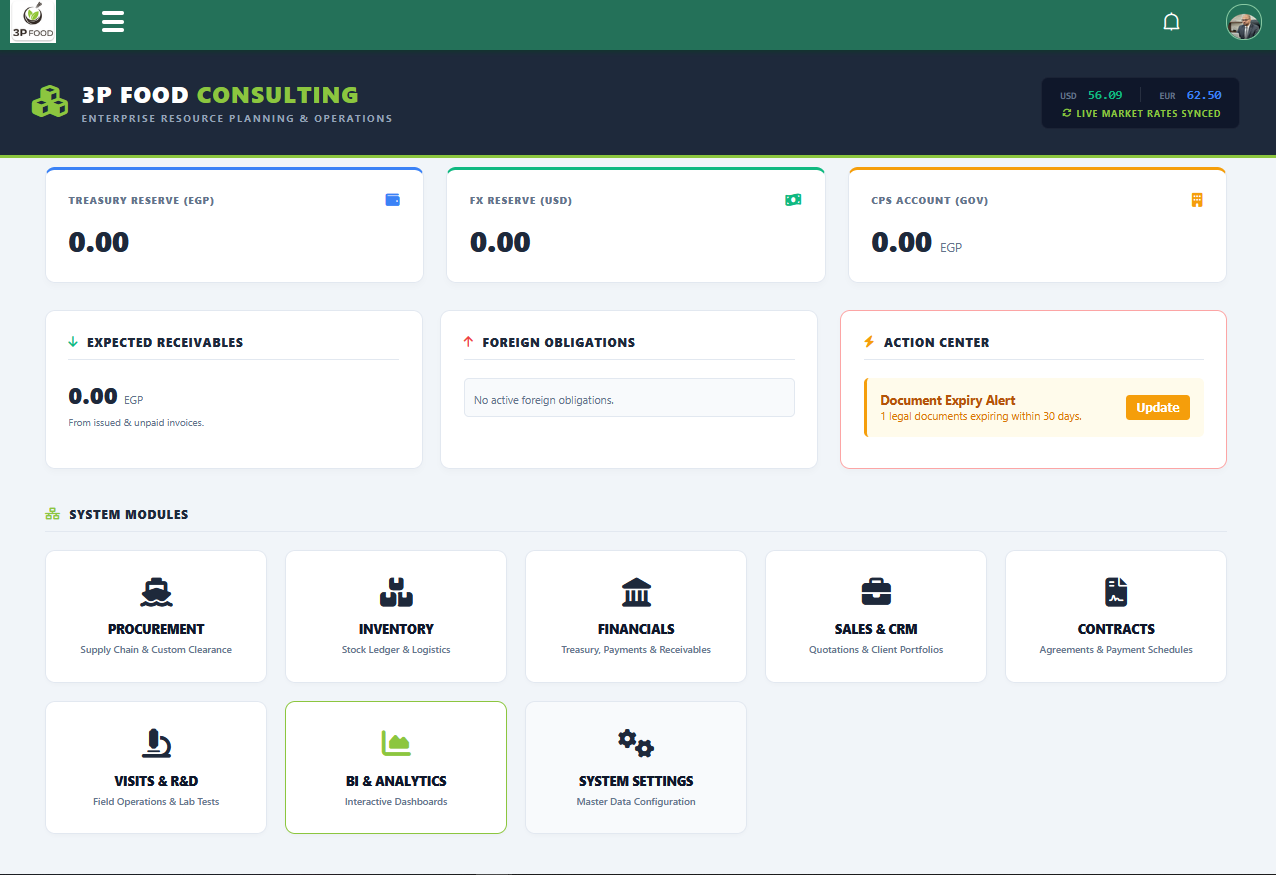Click the Live Market Rates Synced text
The width and height of the screenshot is (1276, 875).
coord(1148,113)
